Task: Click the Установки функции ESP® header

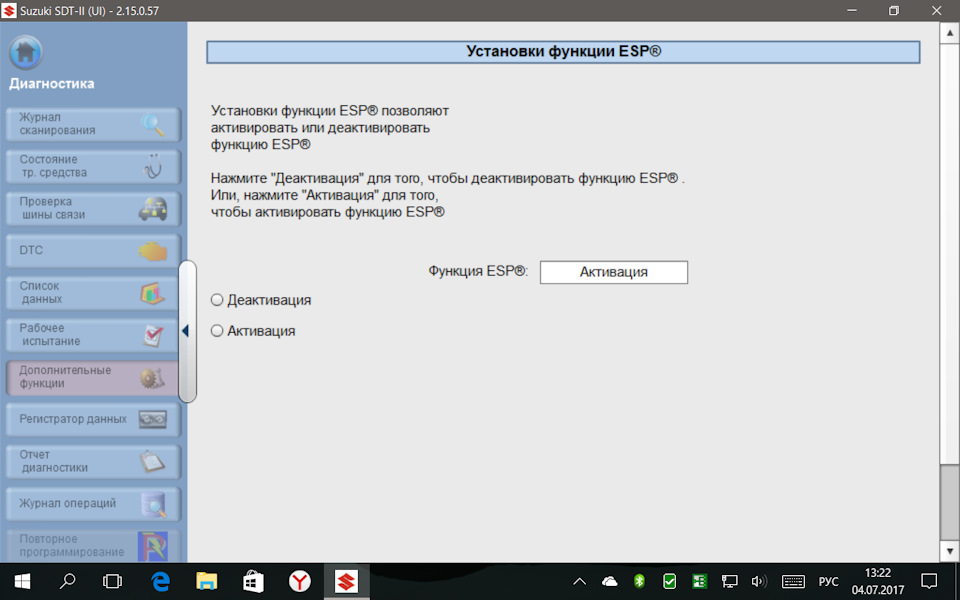Action: tap(563, 52)
